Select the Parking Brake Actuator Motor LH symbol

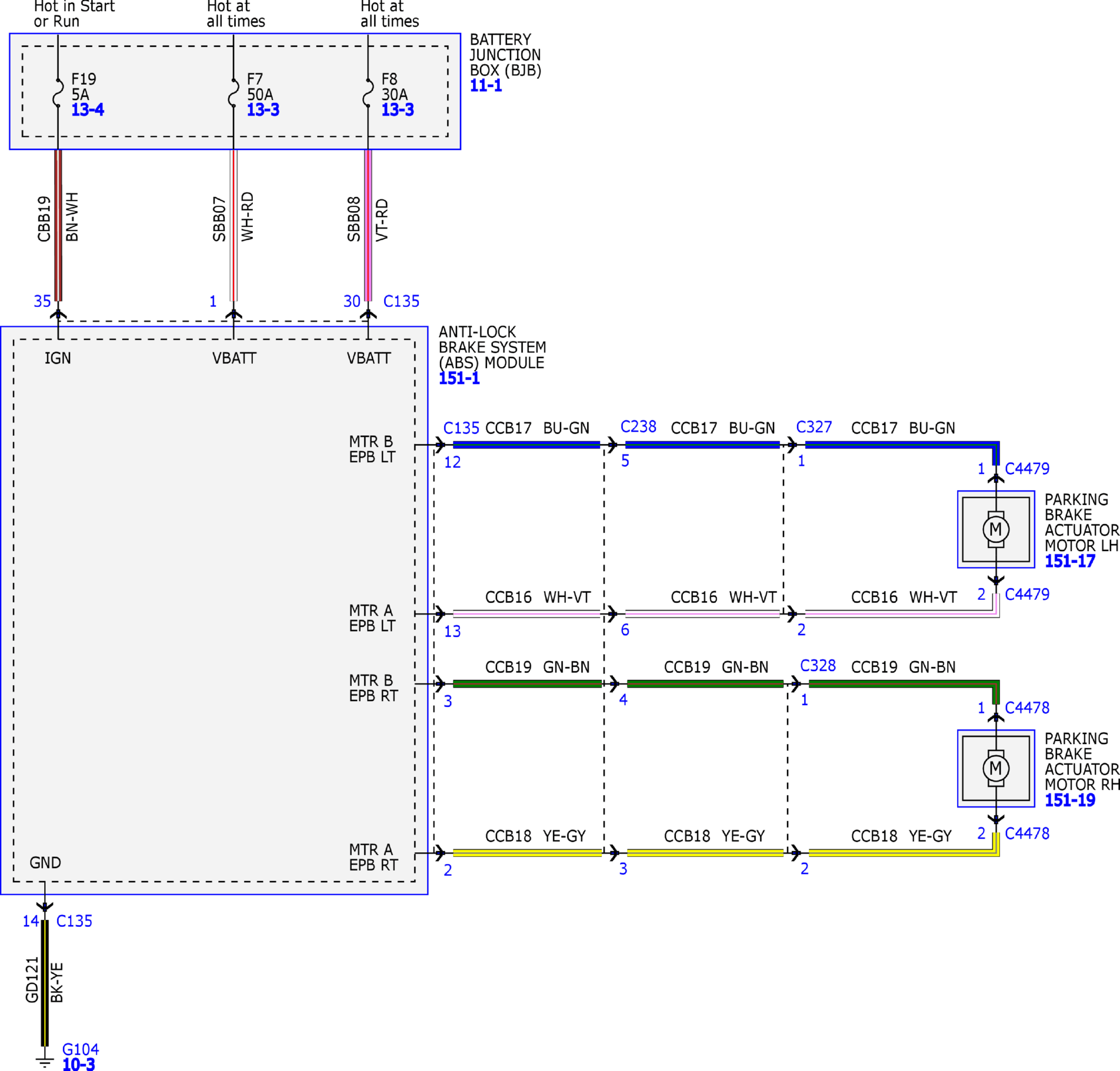[995, 529]
